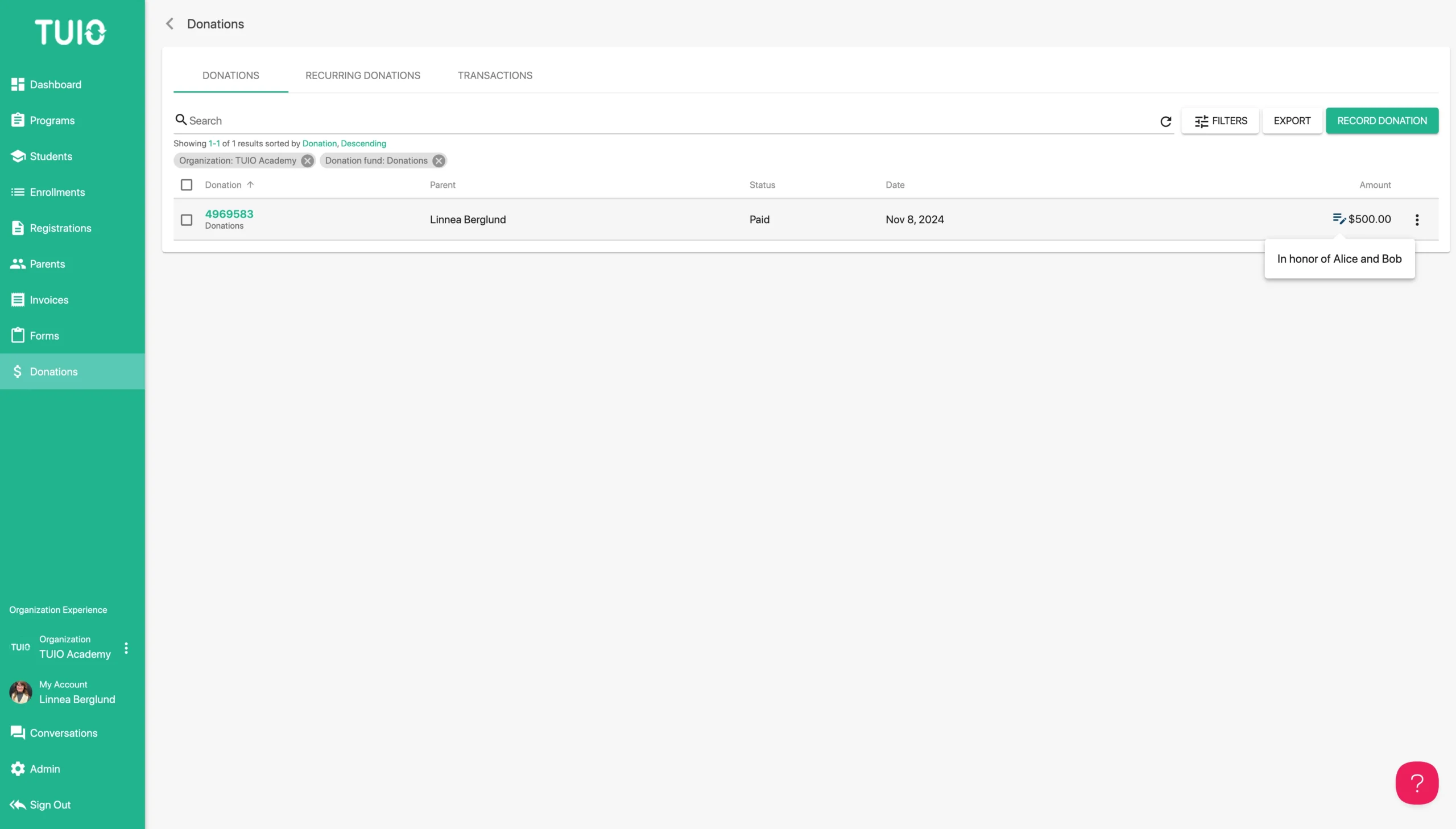Open the three-dot menu for donation row
Viewport: 1456px width, 829px height.
1416,220
